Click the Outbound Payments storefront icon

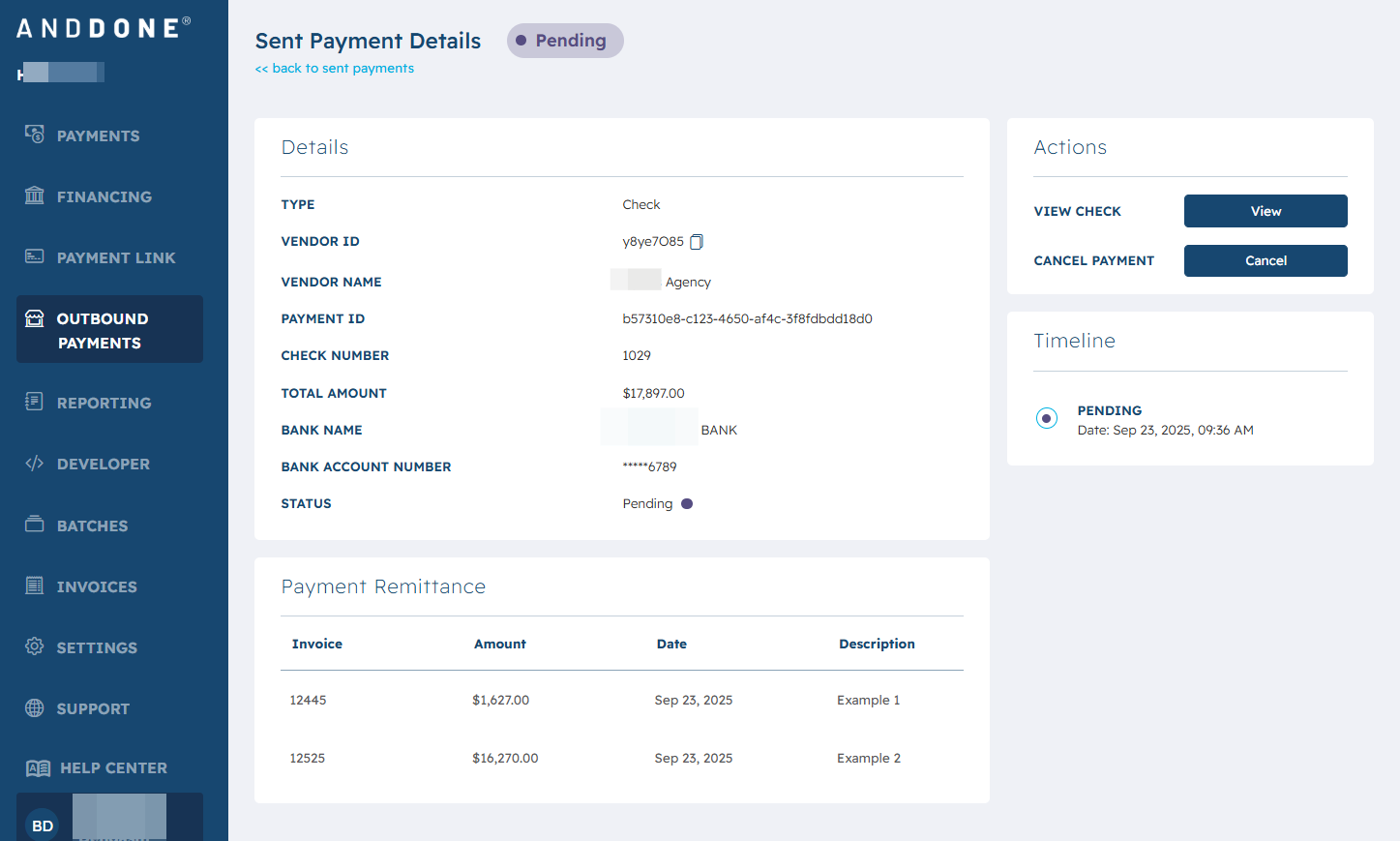click(35, 318)
